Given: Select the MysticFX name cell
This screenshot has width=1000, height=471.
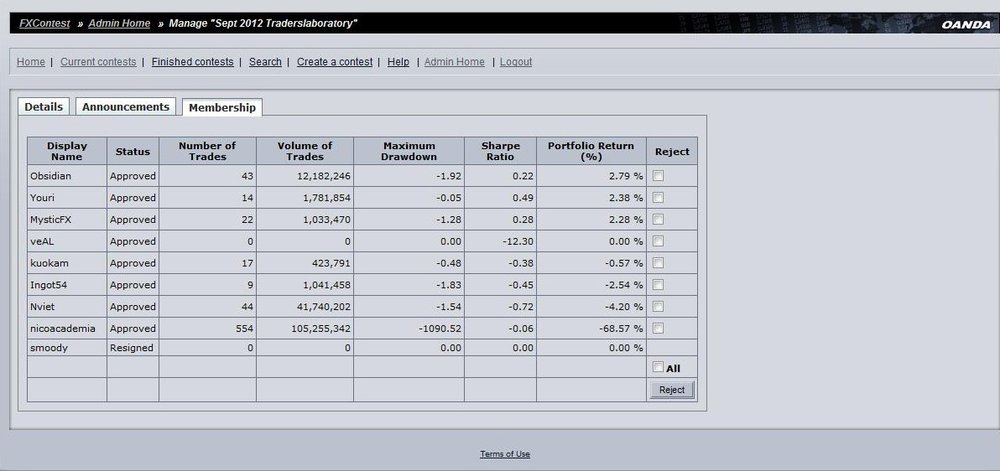Looking at the screenshot, I should pos(67,219).
